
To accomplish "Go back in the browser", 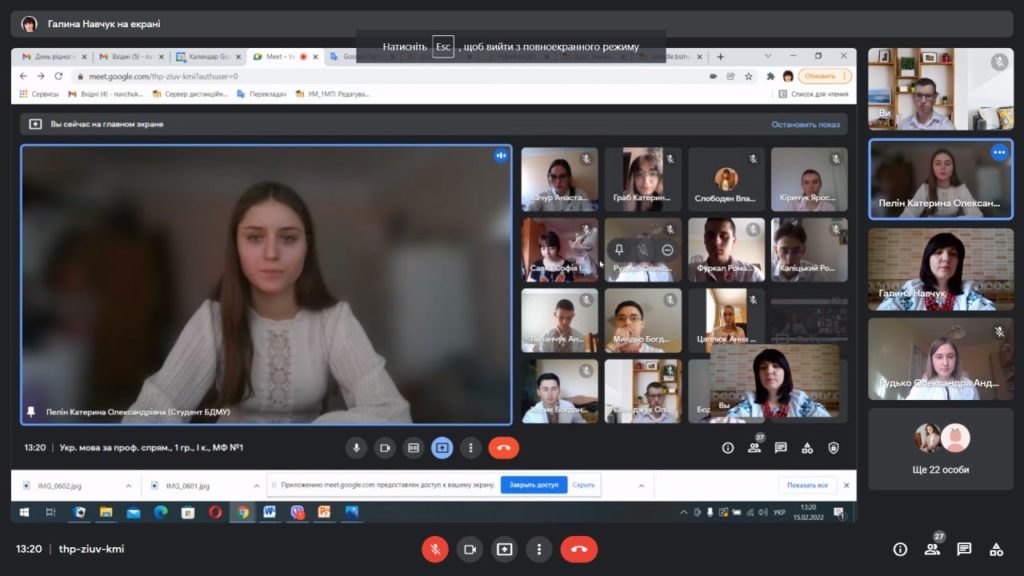I will [x=24, y=76].
